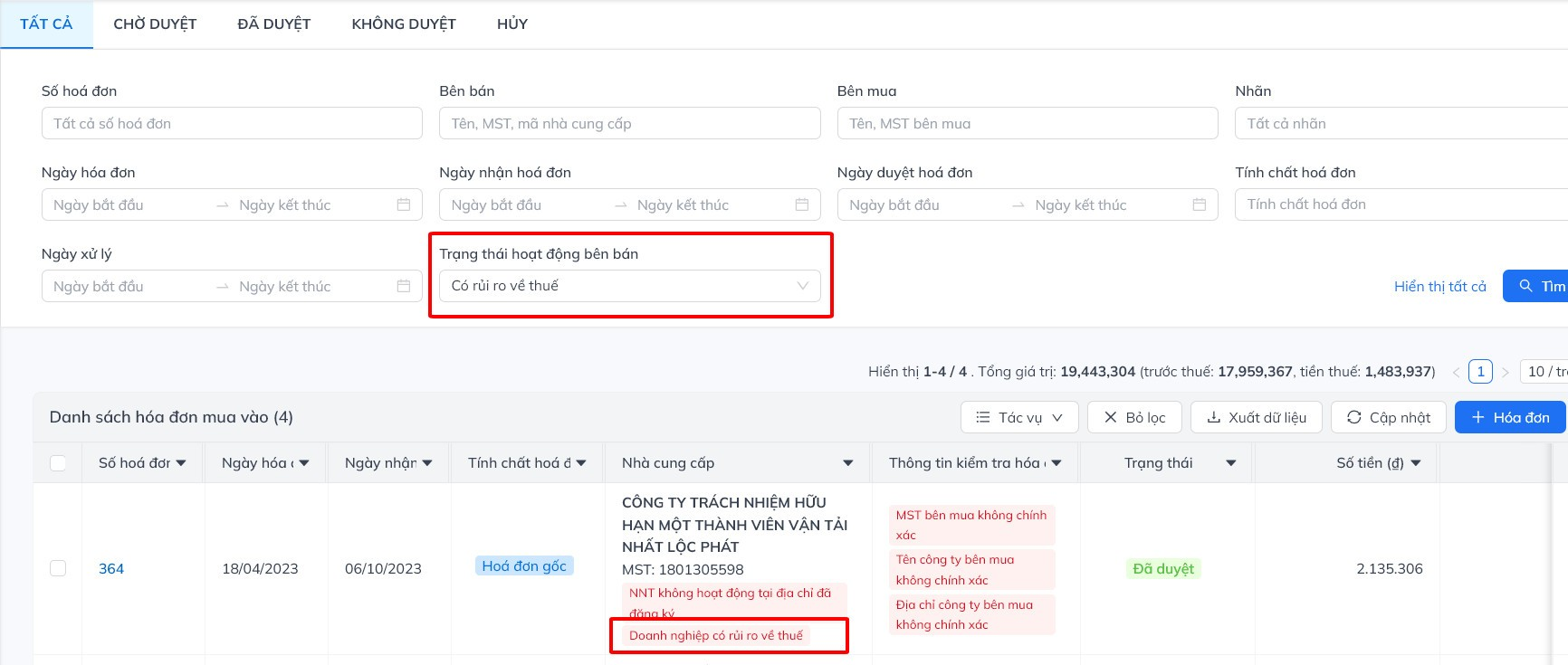Switch to the CHỜ DUYỆT tab

point(155,24)
